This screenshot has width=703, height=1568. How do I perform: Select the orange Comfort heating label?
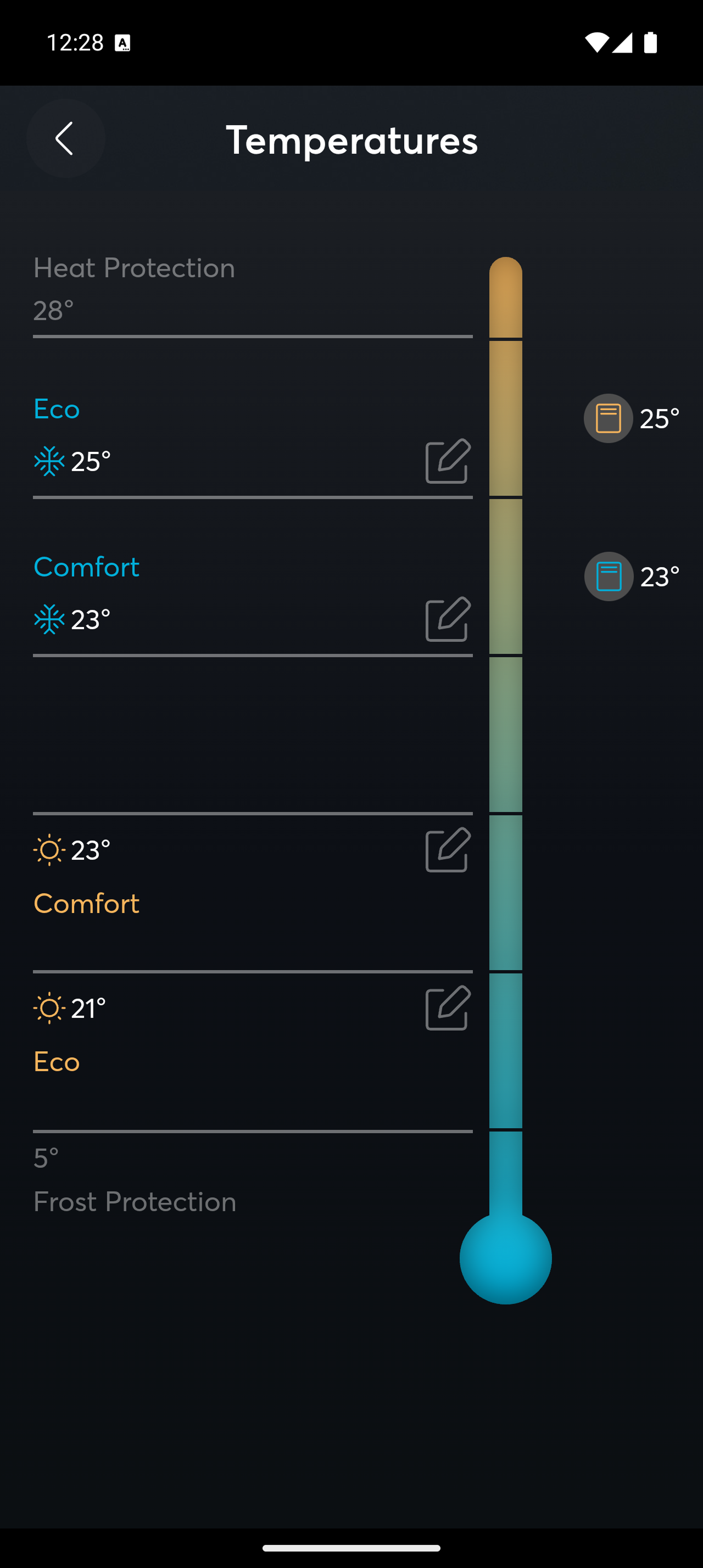point(86,903)
